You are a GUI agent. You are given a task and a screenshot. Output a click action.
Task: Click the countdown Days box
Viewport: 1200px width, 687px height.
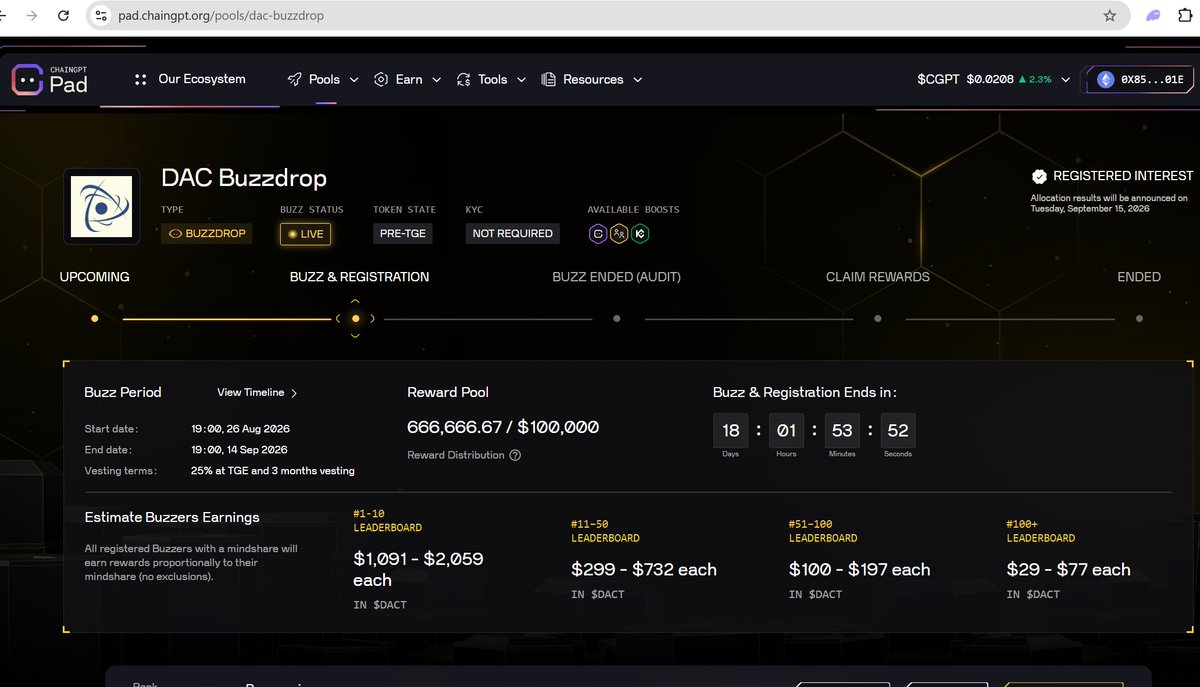[x=730, y=430]
